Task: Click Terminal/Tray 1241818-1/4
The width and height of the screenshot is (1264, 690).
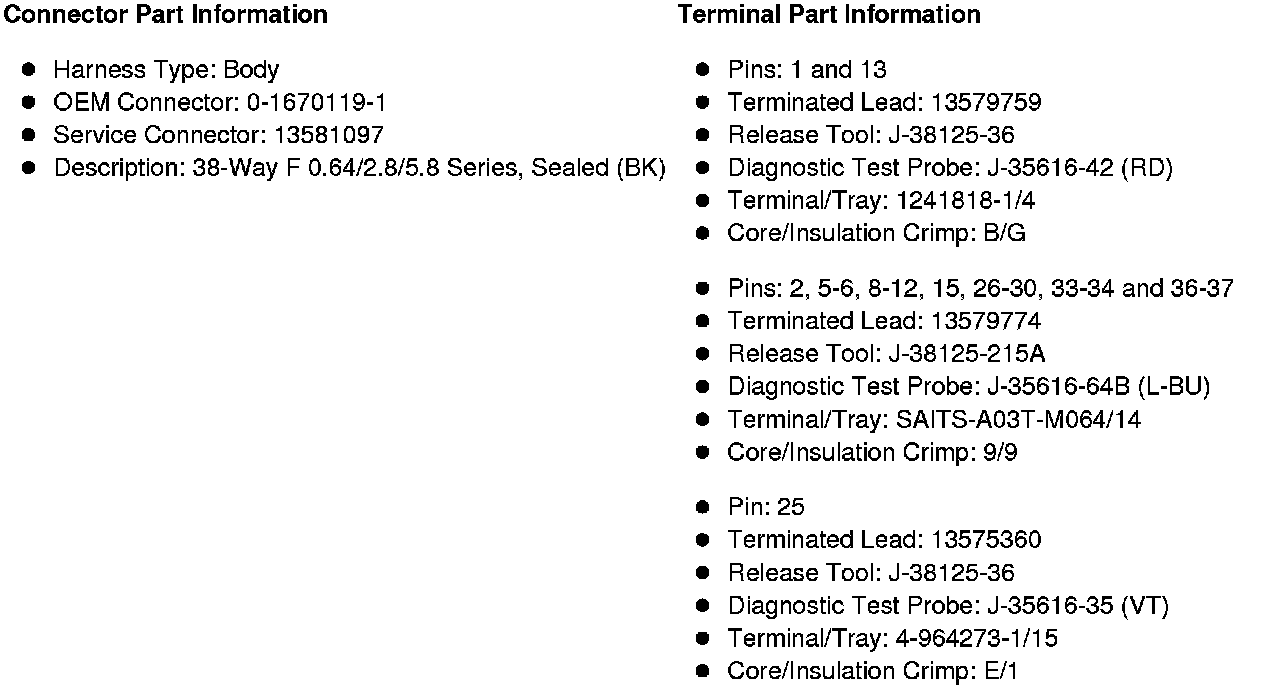Action: pos(881,201)
